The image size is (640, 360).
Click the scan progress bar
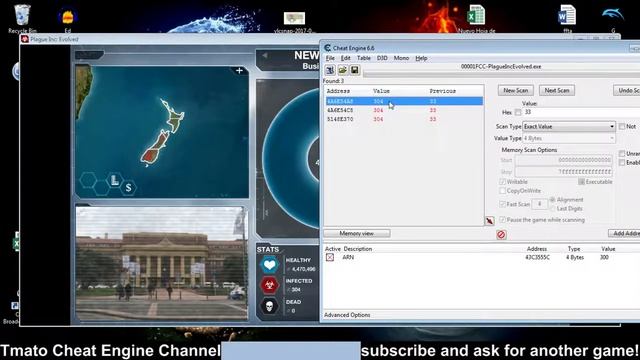click(502, 74)
